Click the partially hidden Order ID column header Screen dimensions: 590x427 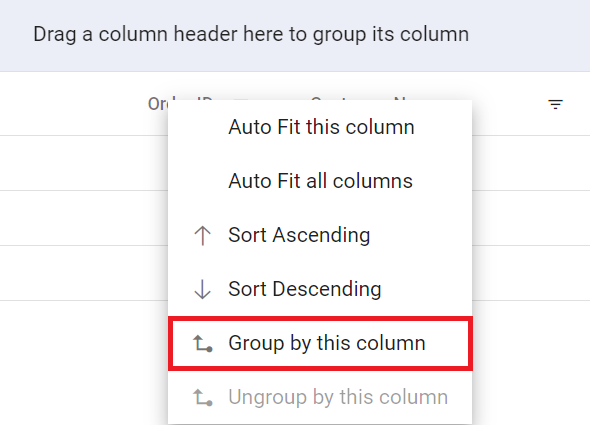coord(158,104)
